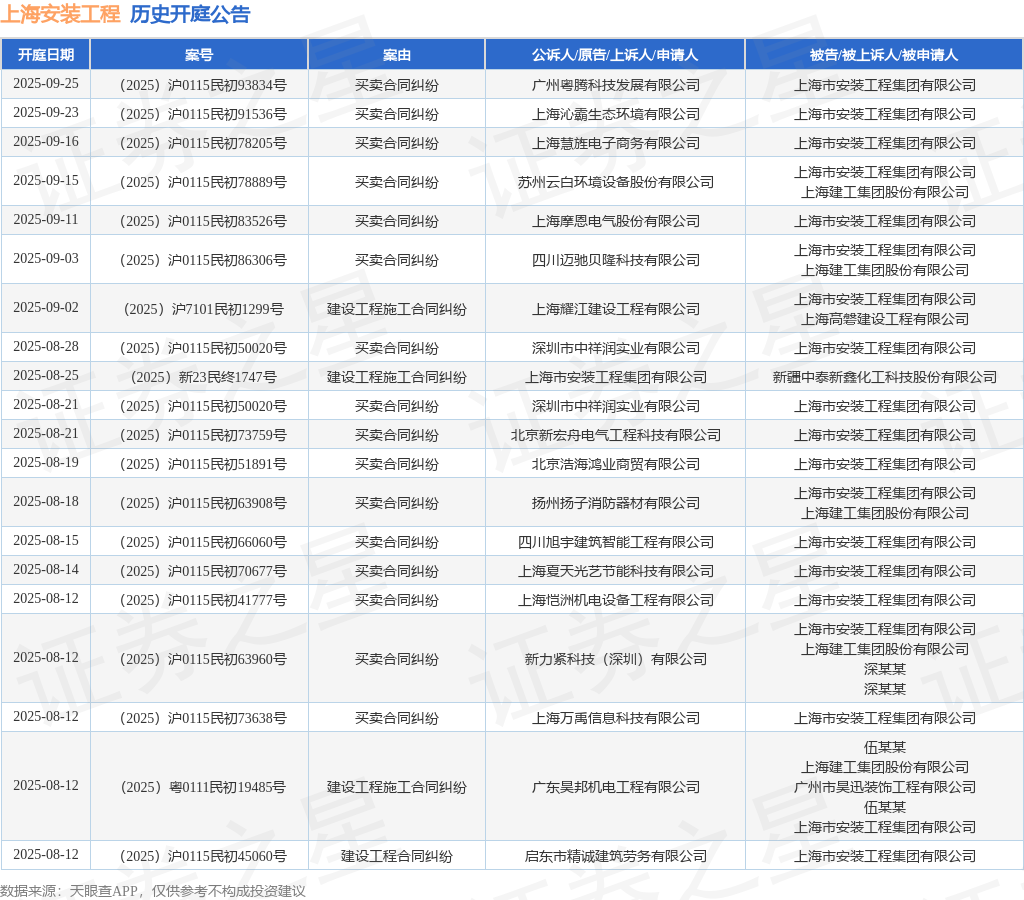Click the 上海安装工程 title text
This screenshot has height=900, width=1024.
pos(60,14)
